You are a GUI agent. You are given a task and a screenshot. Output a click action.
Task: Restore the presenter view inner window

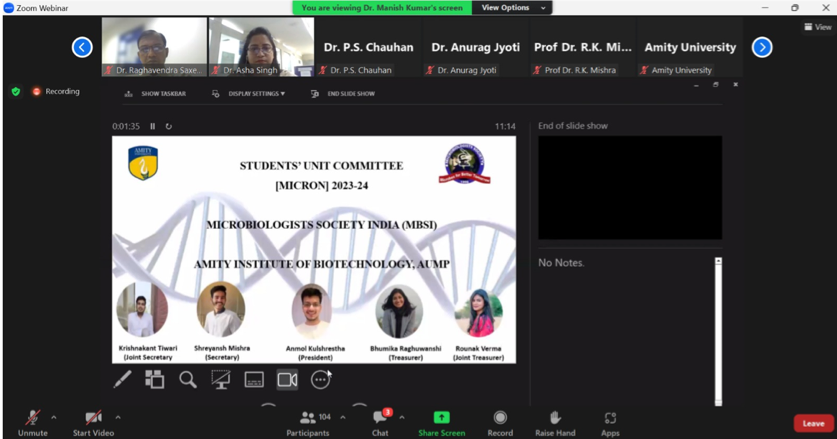pos(716,85)
